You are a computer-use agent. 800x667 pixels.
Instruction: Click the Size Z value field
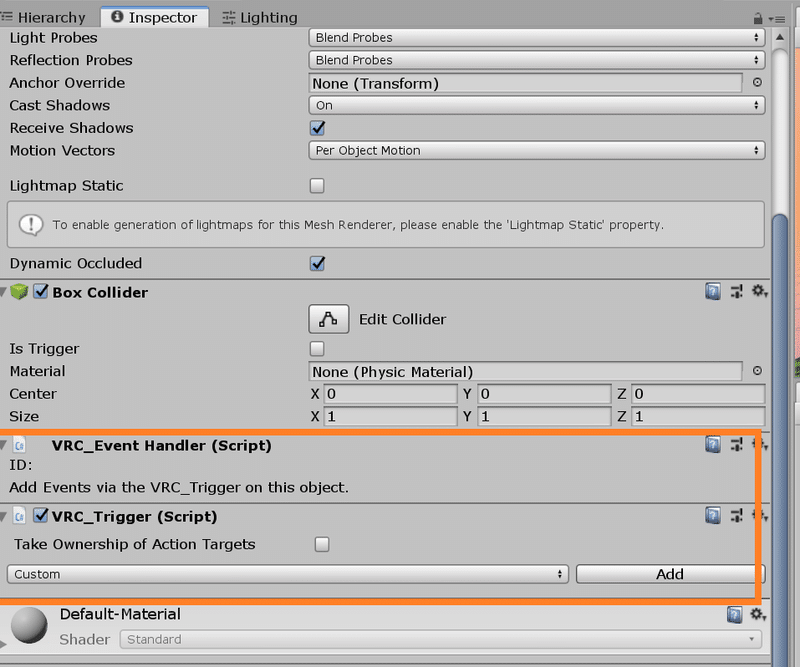[698, 416]
